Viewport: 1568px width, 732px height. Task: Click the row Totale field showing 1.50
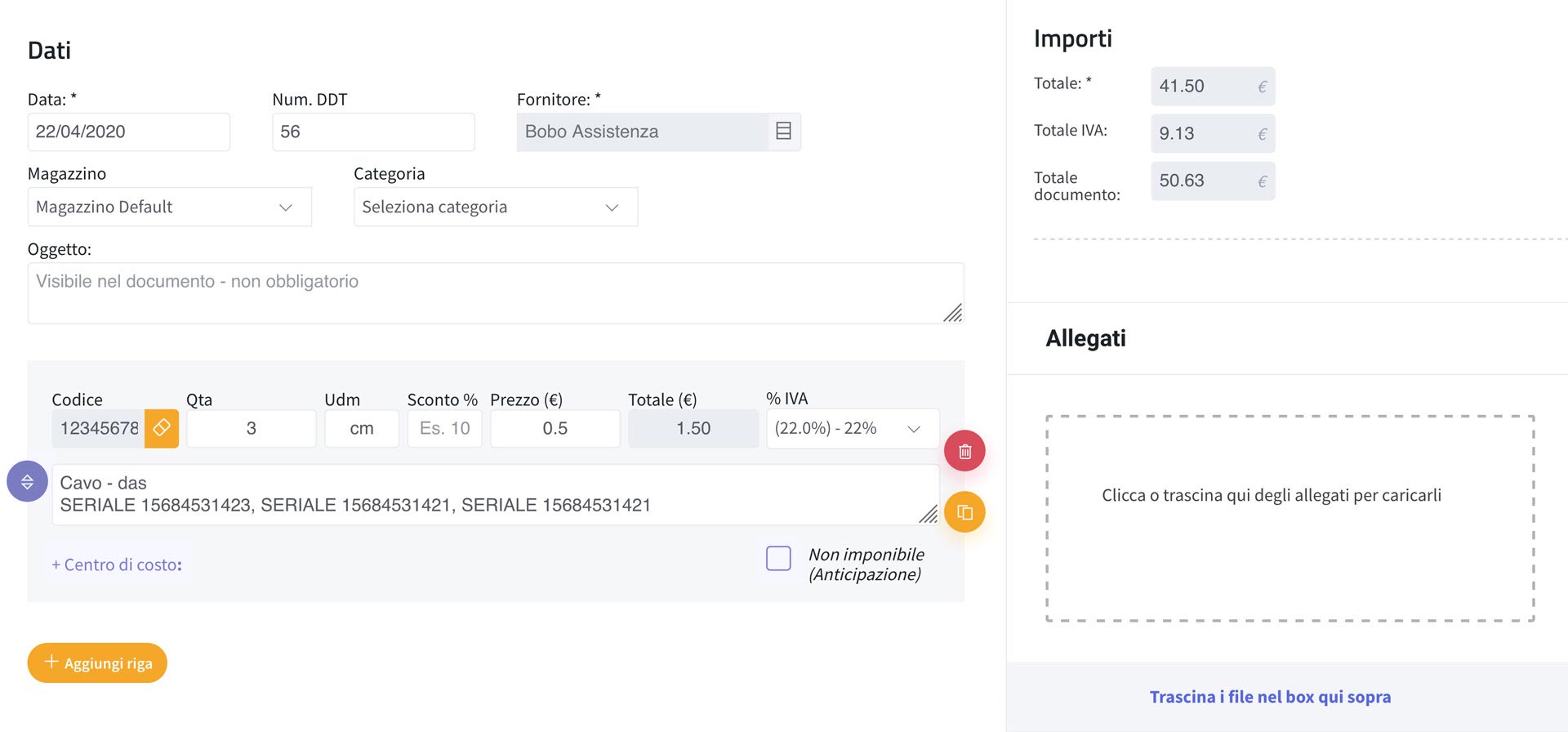click(693, 428)
